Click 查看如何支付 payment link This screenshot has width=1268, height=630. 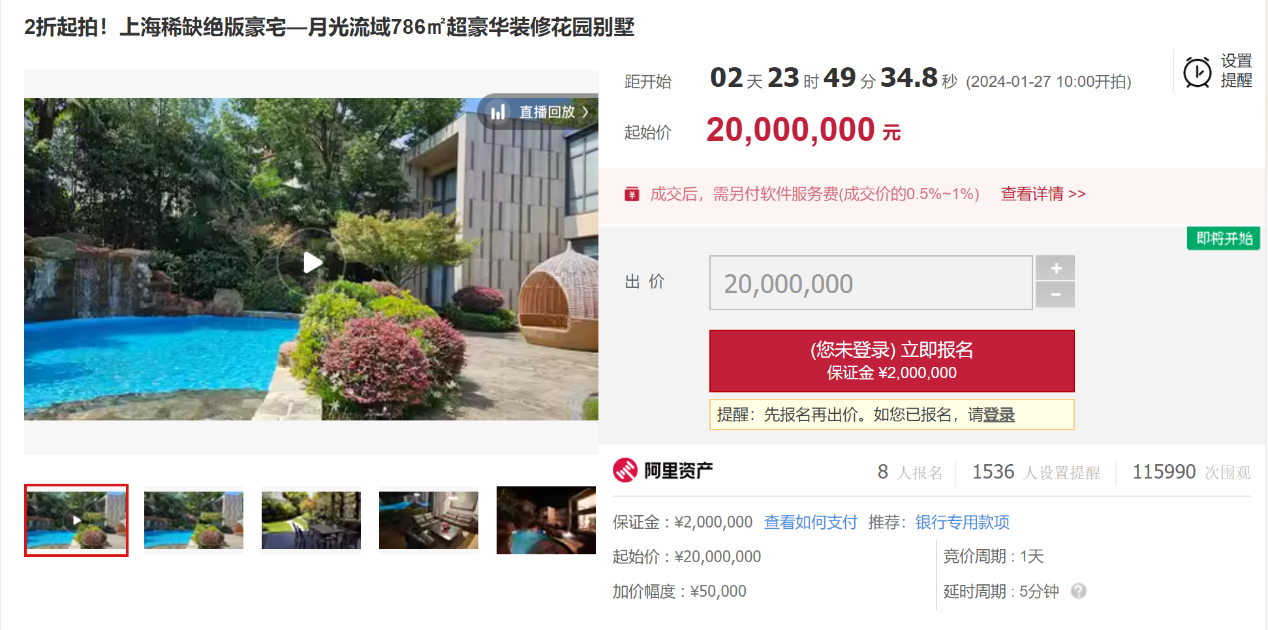pyautogui.click(x=811, y=522)
